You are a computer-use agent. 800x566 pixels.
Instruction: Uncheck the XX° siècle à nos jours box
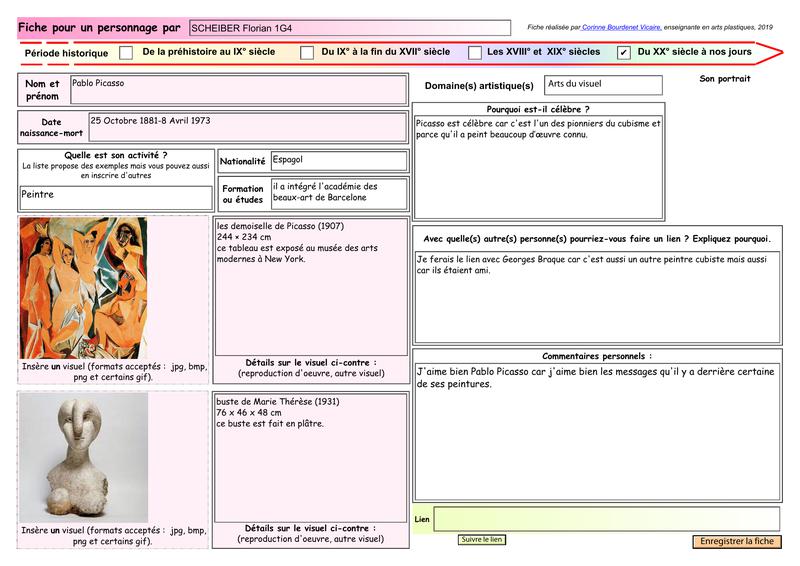[624, 52]
